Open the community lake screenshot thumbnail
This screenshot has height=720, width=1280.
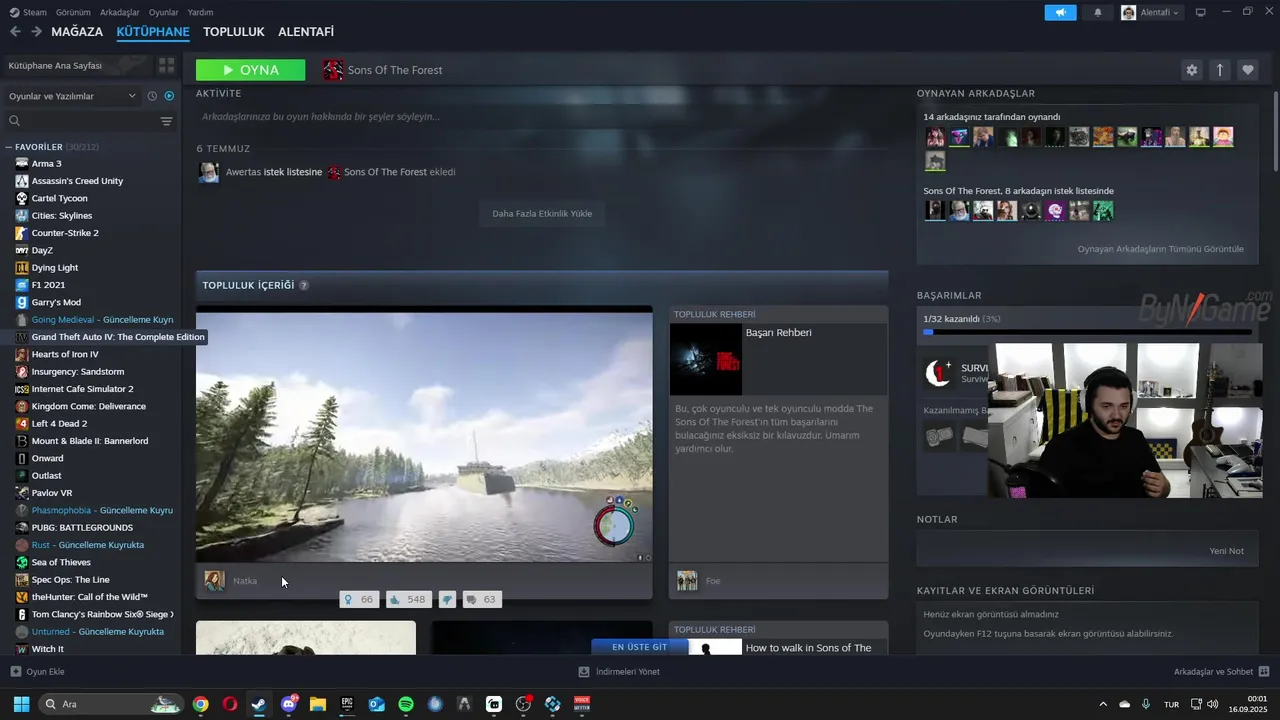(x=424, y=435)
